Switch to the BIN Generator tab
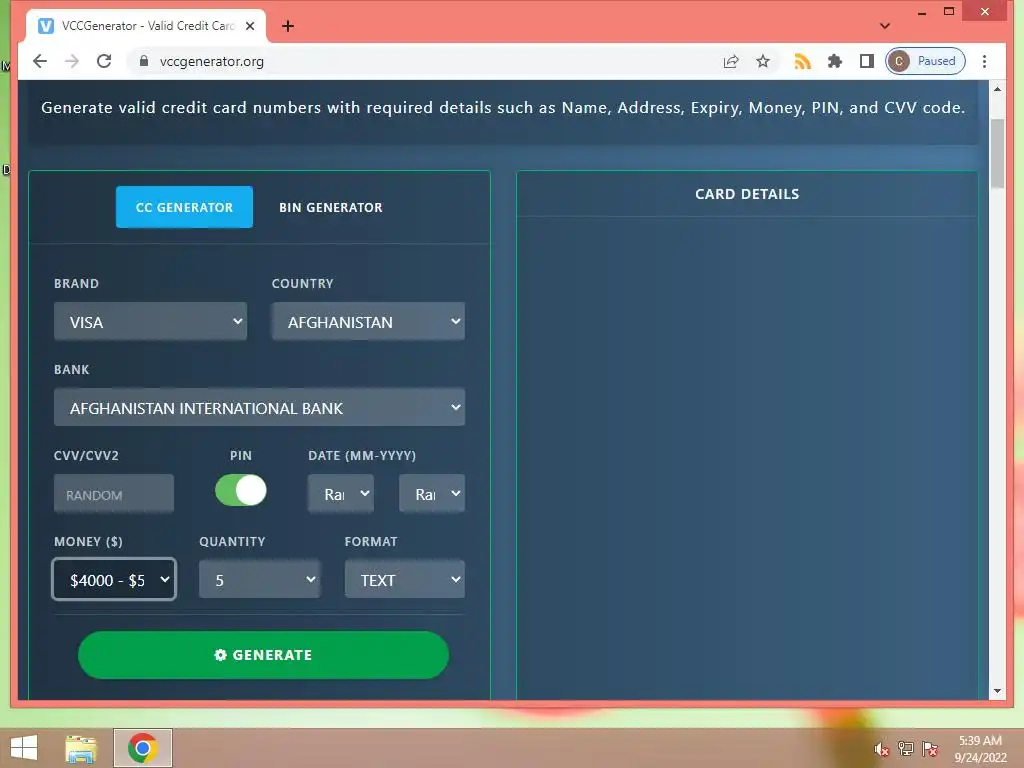 330,207
